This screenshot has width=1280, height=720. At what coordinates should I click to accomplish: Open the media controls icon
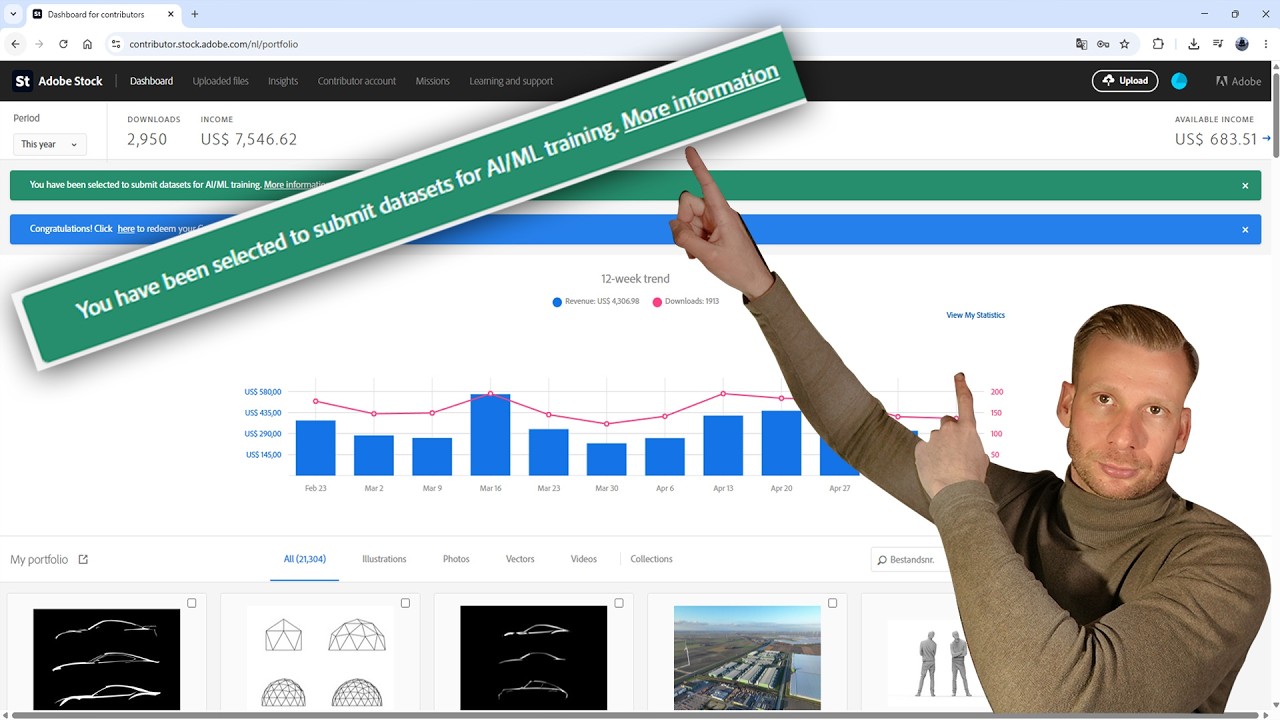[x=1218, y=44]
